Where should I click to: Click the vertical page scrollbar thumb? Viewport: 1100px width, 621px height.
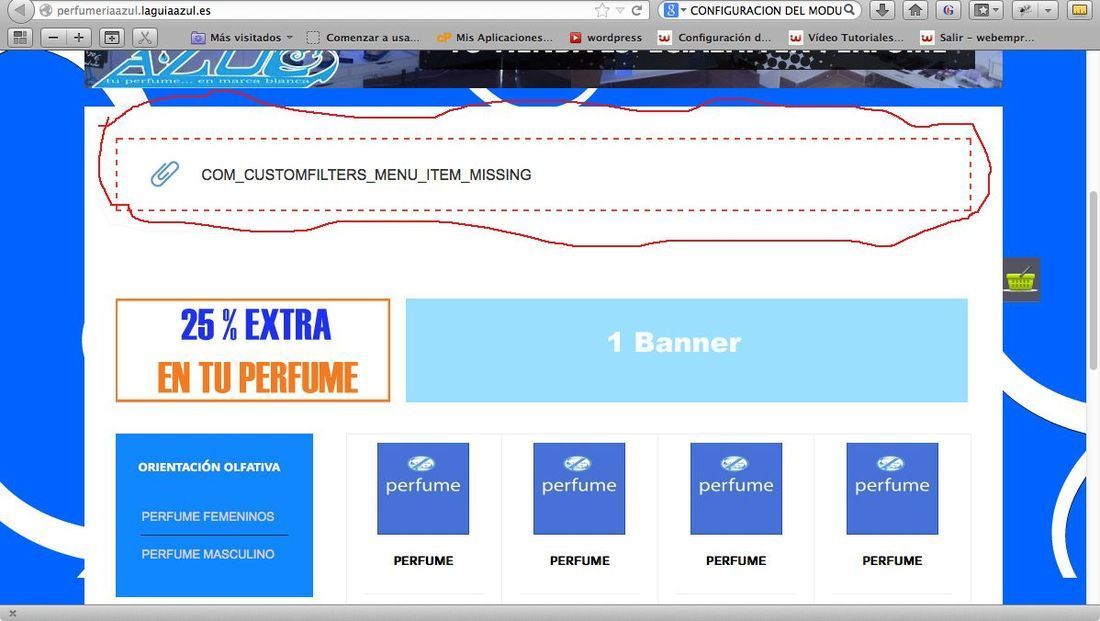tap(1094, 281)
